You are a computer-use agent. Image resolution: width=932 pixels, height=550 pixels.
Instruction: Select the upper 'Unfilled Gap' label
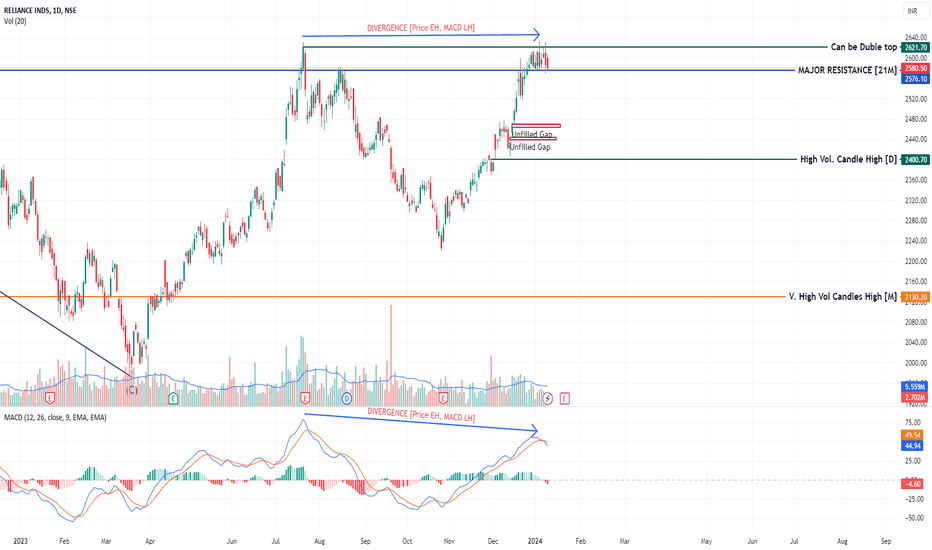pos(533,134)
